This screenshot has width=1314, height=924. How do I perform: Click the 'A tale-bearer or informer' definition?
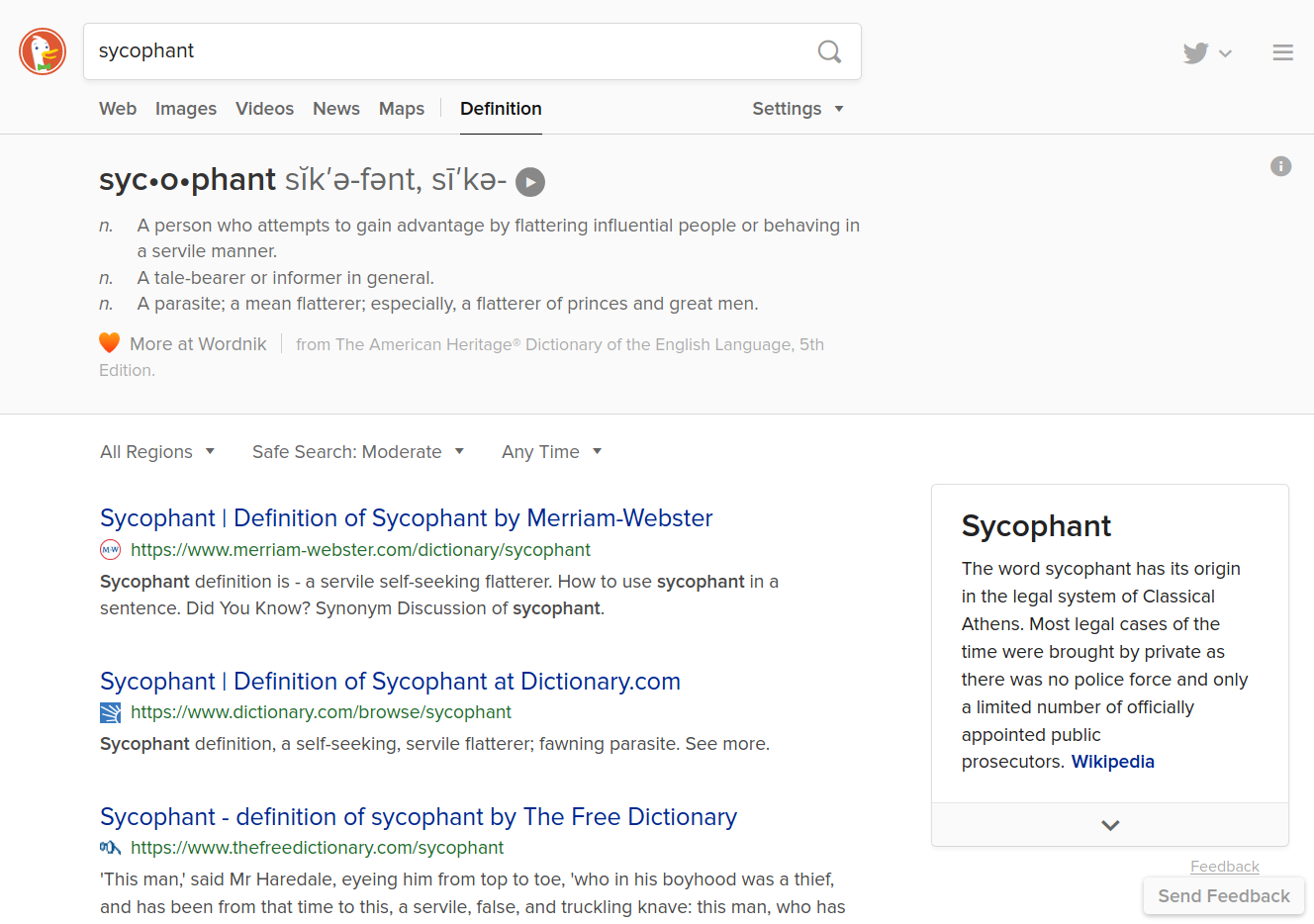tap(286, 278)
